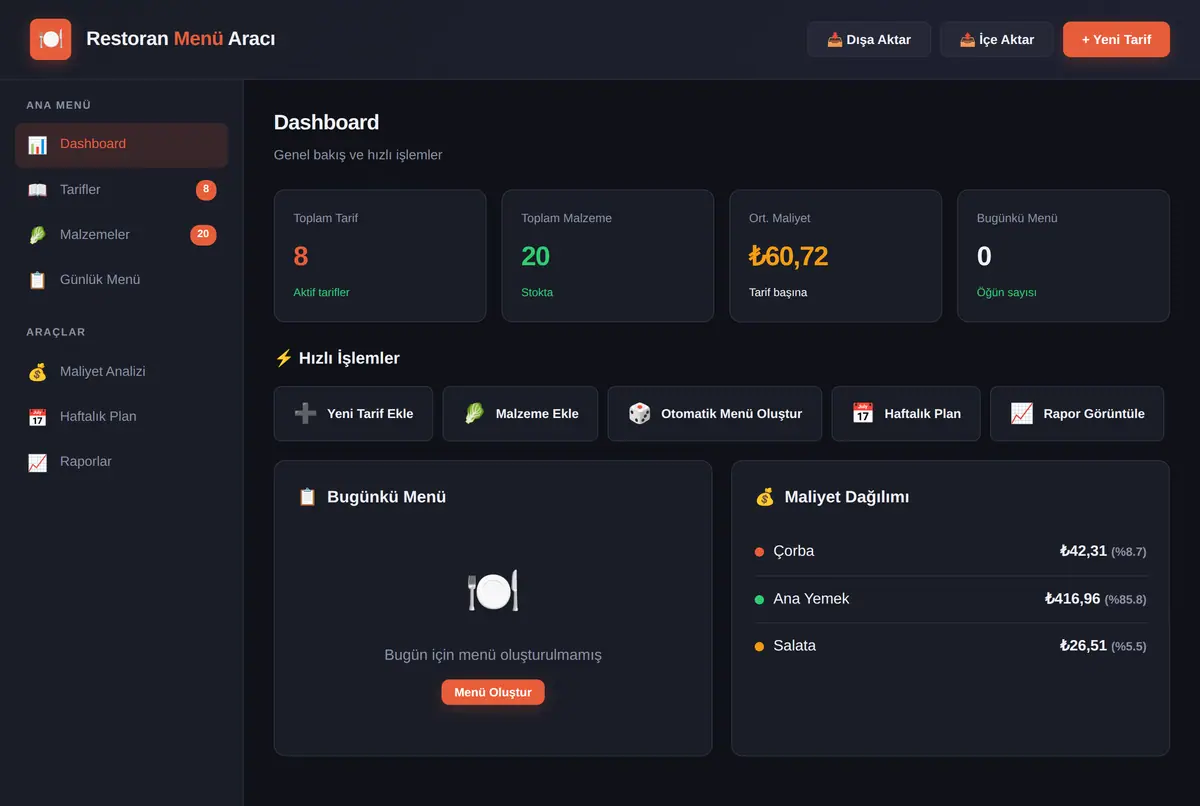This screenshot has width=1200, height=806.
Task: Open the Tarifler menu item
Action: pyautogui.click(x=121, y=190)
